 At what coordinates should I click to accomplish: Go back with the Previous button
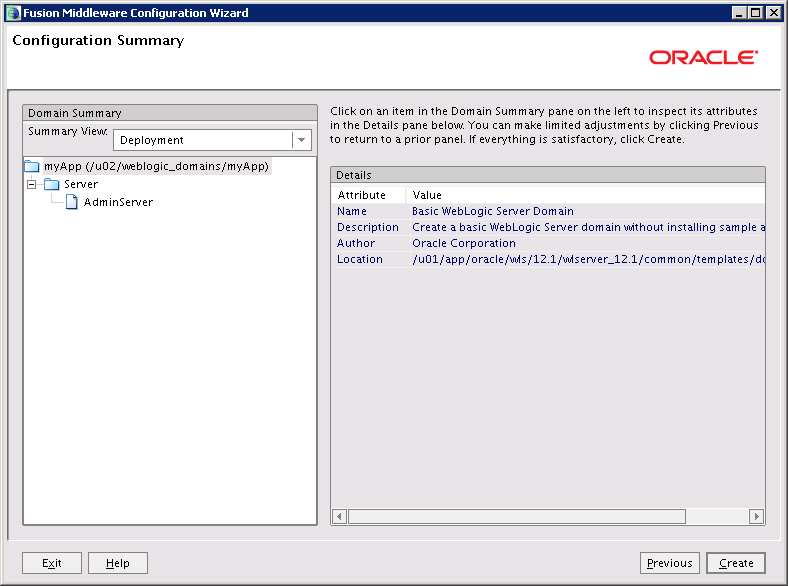(x=669, y=563)
